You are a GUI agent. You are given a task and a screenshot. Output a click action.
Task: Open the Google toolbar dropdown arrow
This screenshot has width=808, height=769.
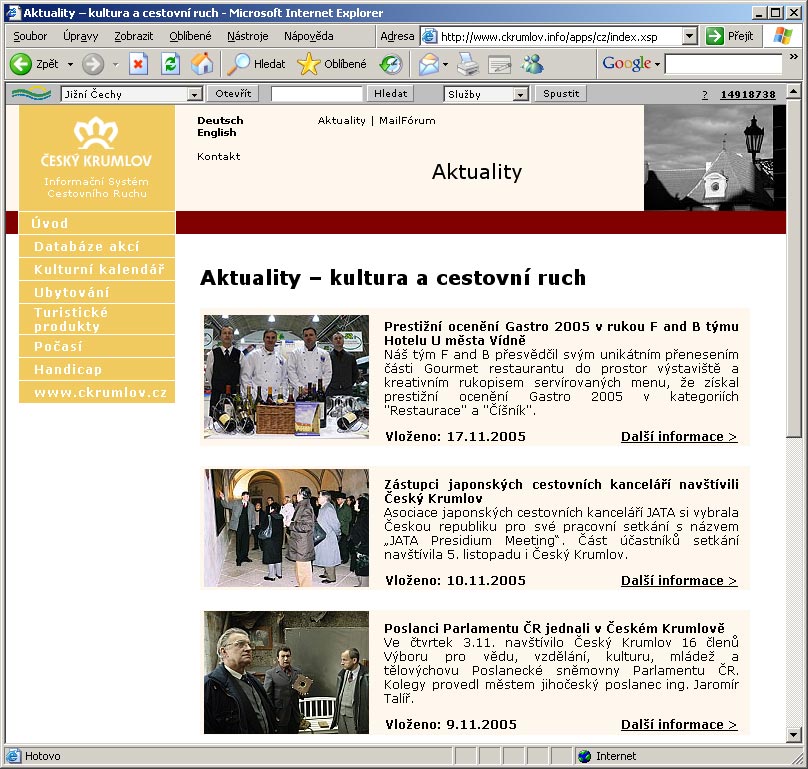click(657, 64)
